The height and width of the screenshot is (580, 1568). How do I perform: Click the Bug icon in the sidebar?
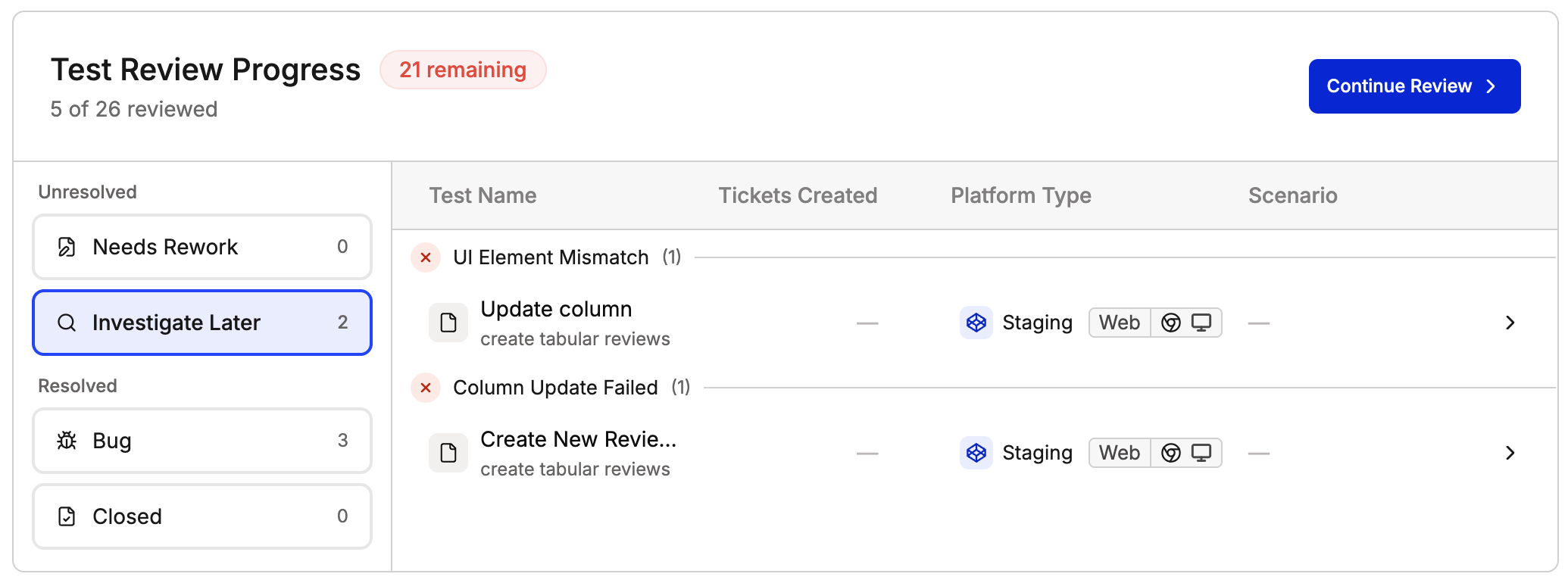click(67, 441)
